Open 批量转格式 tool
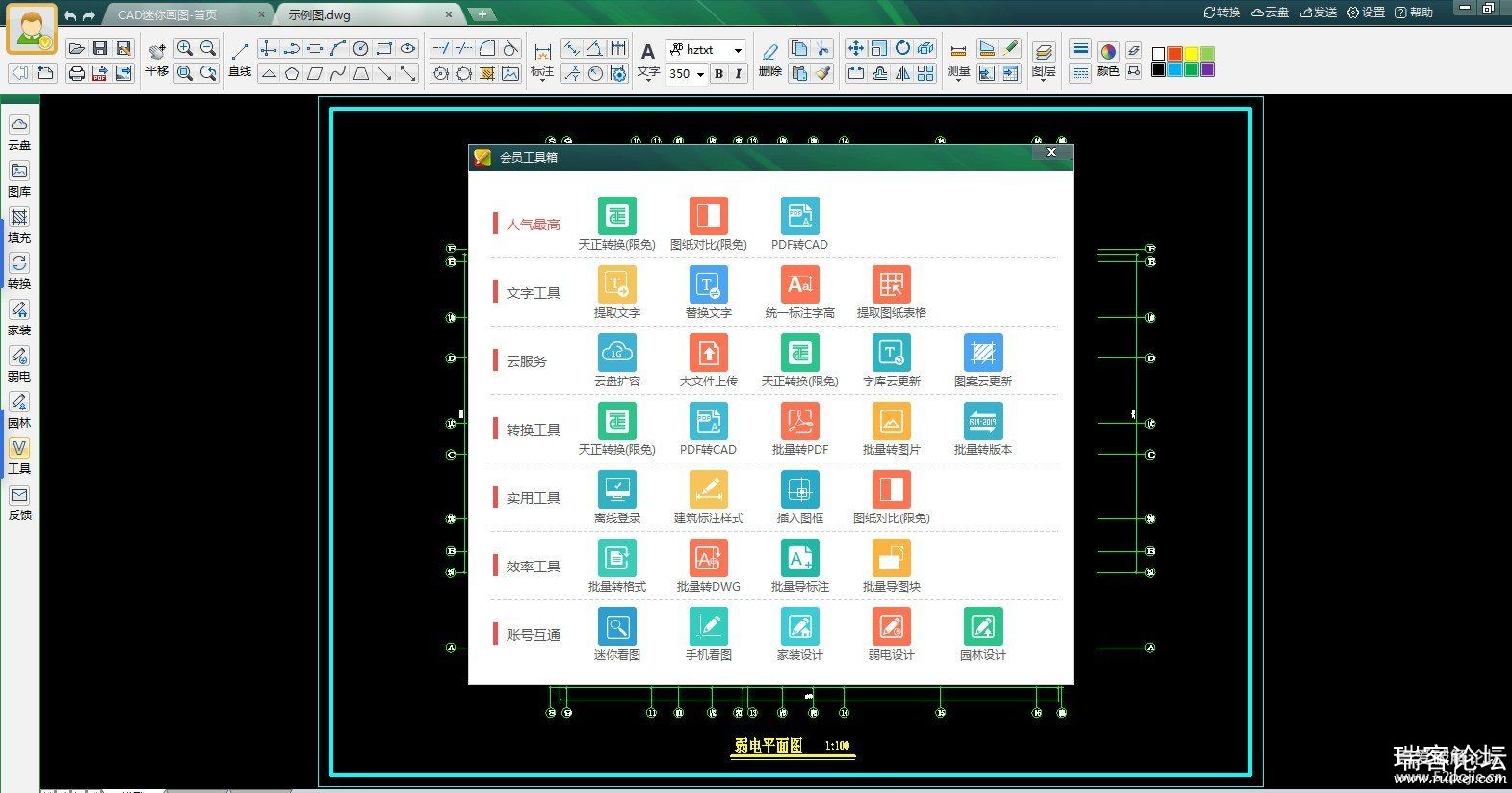The image size is (1512, 793). pyautogui.click(x=616, y=567)
